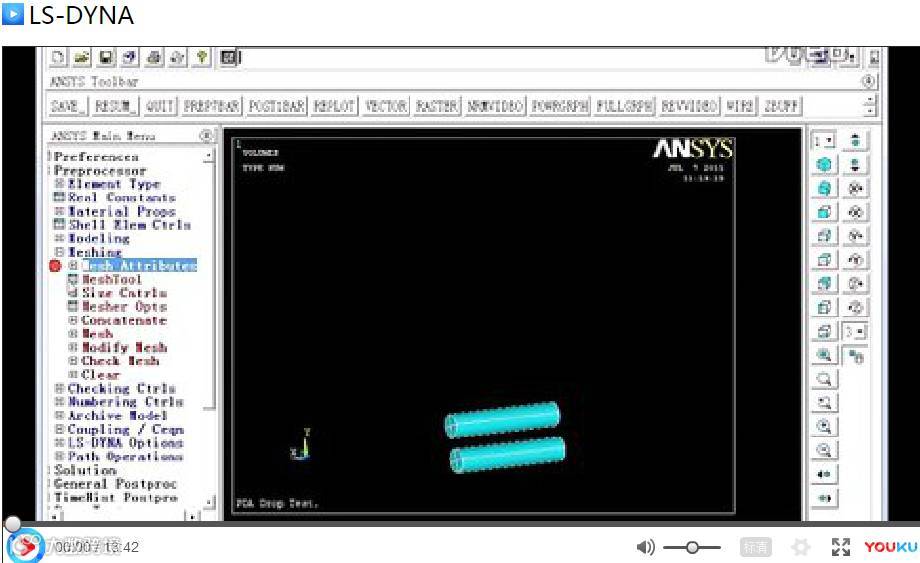The width and height of the screenshot is (920, 563).
Task: Click the Box Zoom magnifier icon
Action: point(824,379)
